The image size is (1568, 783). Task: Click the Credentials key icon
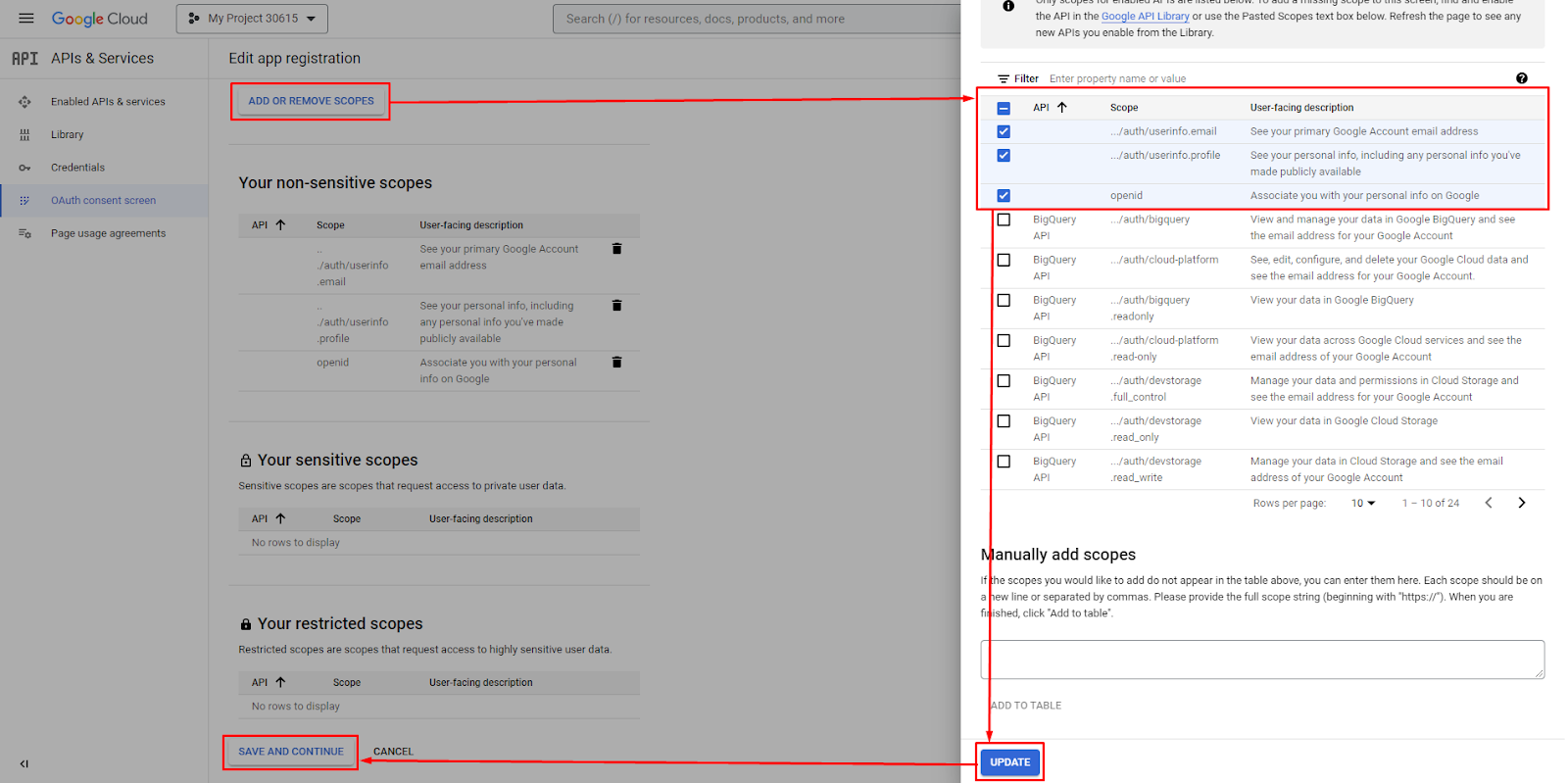click(24, 168)
